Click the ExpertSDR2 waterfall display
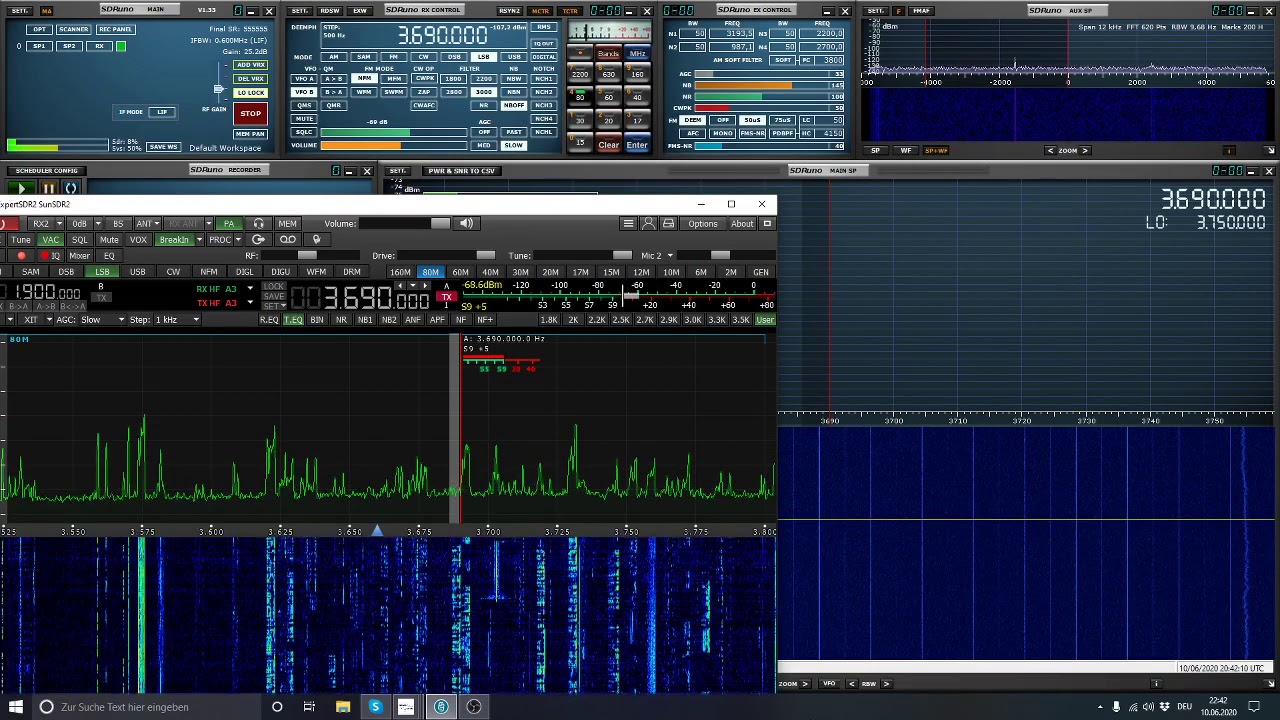 click(388, 615)
